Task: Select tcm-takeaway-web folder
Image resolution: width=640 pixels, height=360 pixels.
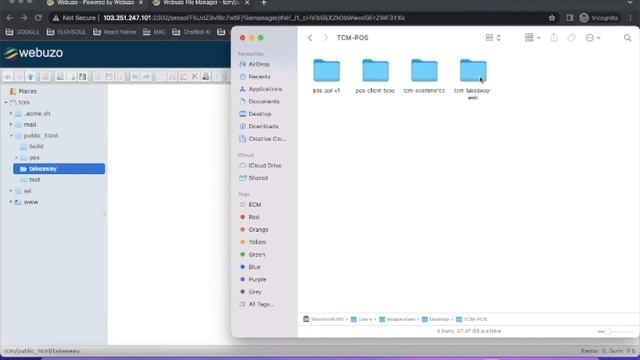Action: pos(473,79)
